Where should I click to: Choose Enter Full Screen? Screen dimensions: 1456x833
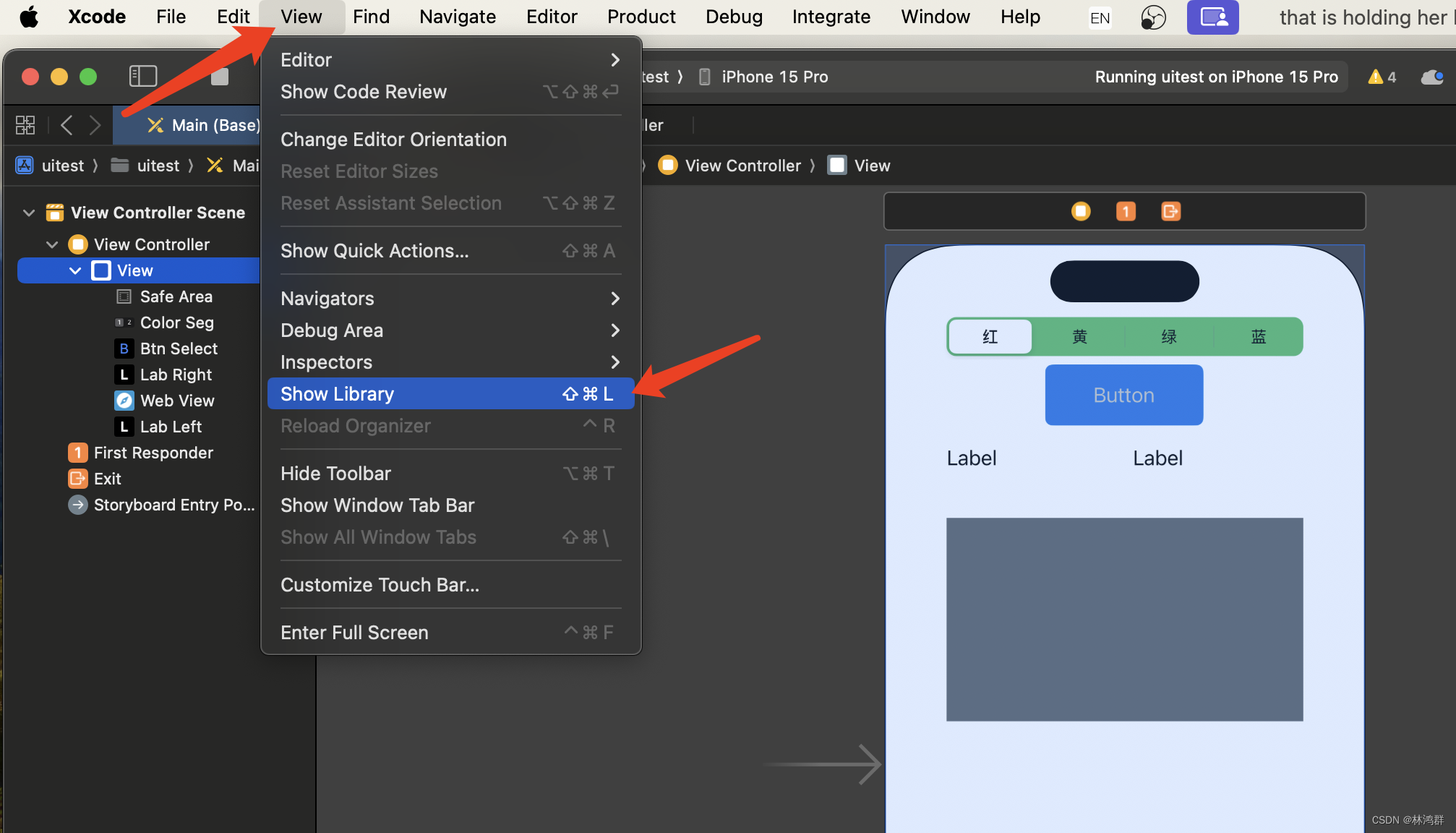450,633
